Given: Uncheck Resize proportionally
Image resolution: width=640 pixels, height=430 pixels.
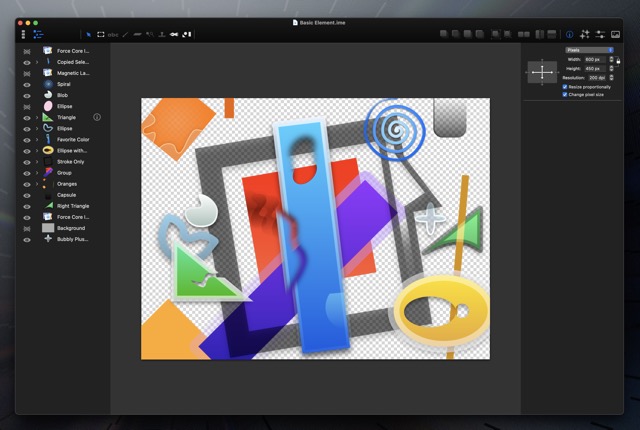Looking at the screenshot, I should pos(565,86).
